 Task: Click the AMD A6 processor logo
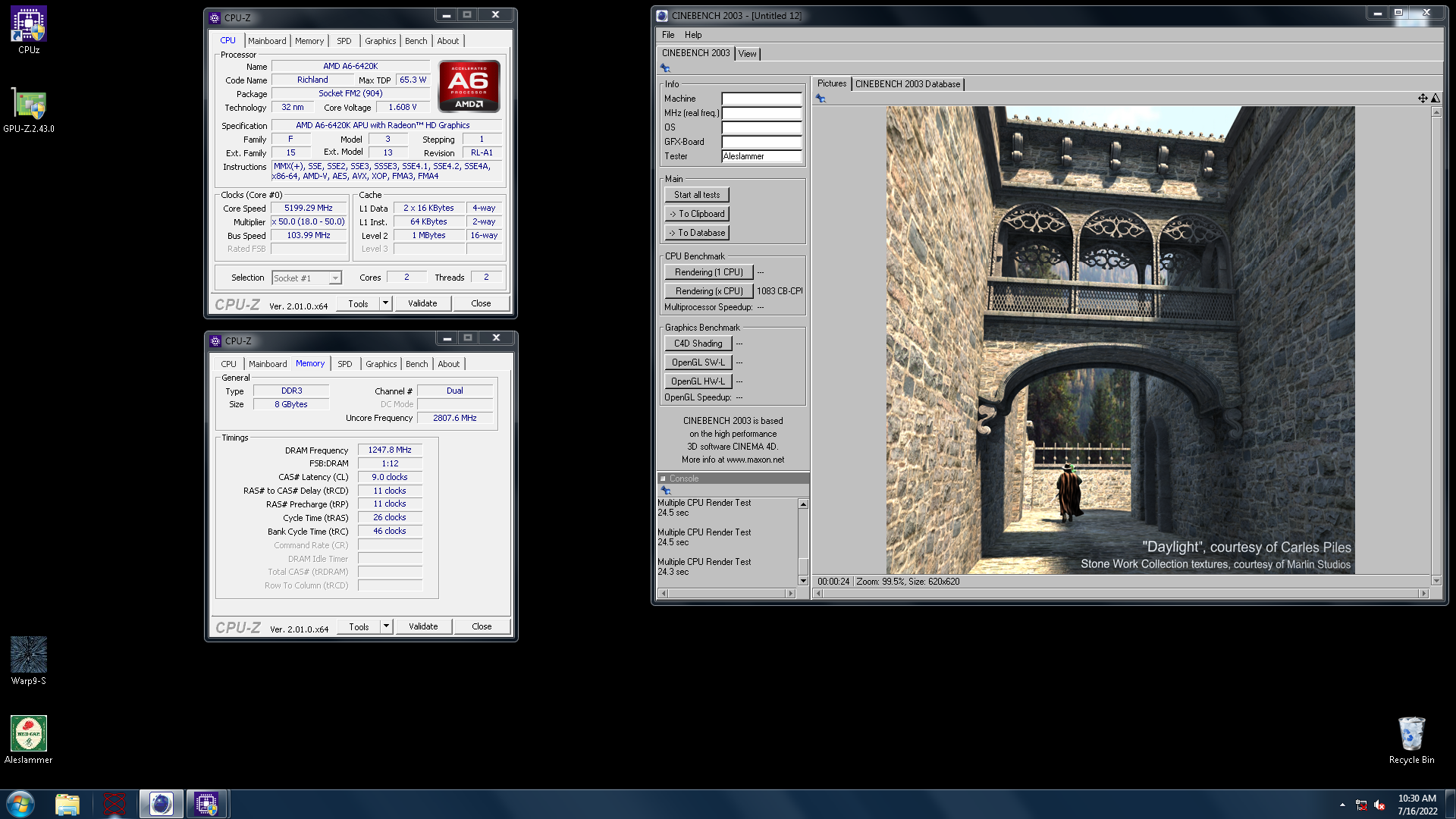coord(469,86)
